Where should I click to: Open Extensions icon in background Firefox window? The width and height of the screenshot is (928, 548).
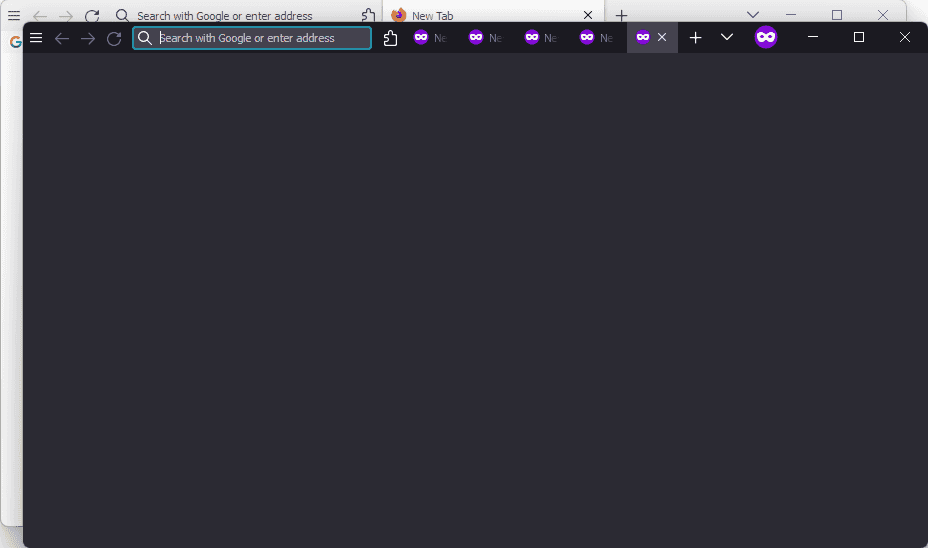click(x=368, y=15)
